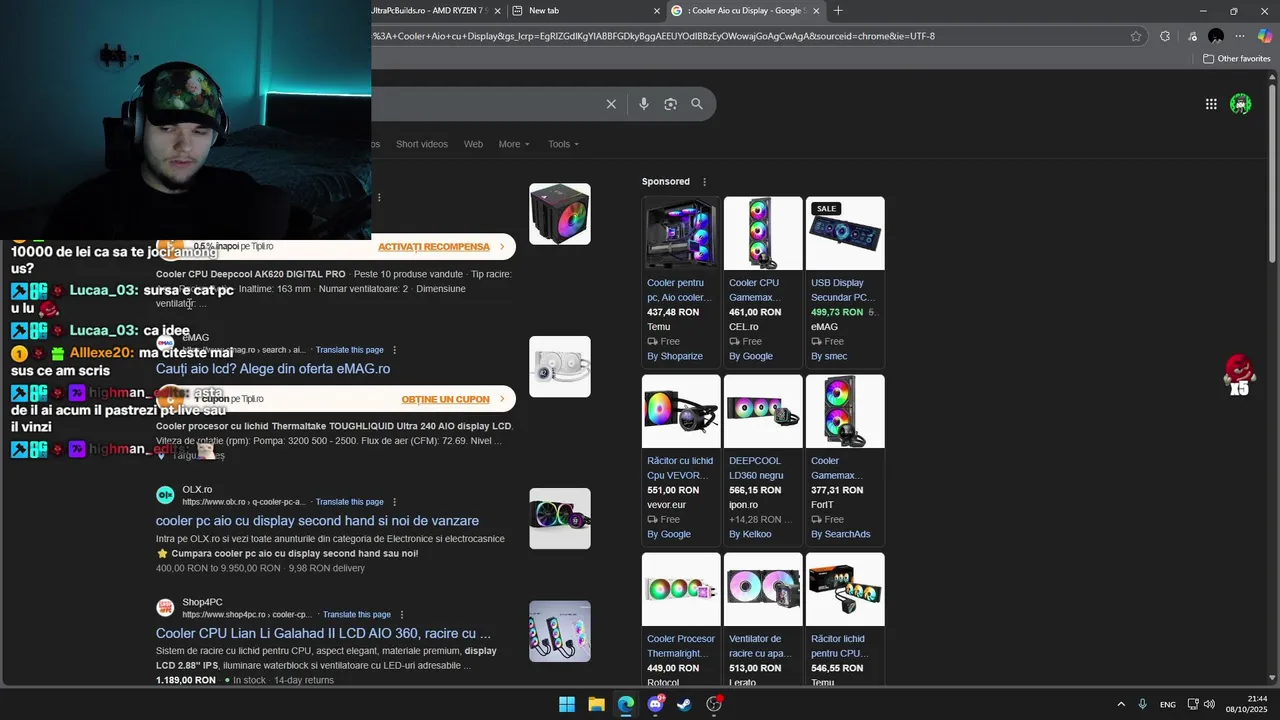Screen dimensions: 1280x720
Task: Open OBS Studio from taskbar
Action: click(714, 704)
